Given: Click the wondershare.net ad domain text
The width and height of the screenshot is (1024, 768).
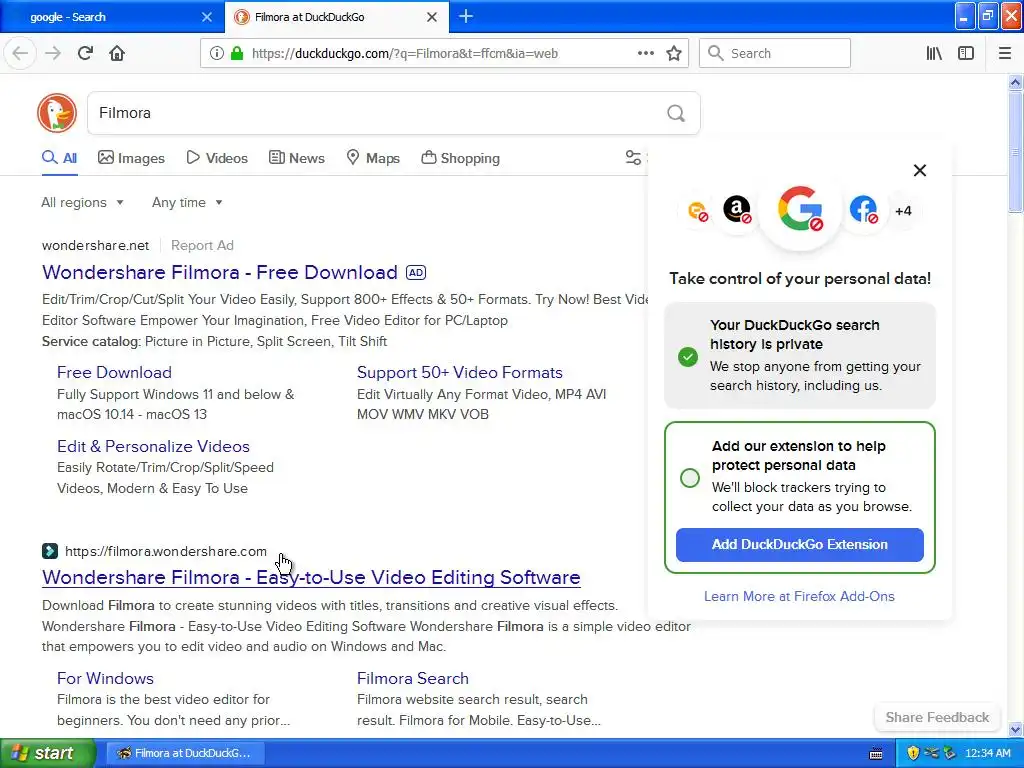Looking at the screenshot, I should (95, 246).
